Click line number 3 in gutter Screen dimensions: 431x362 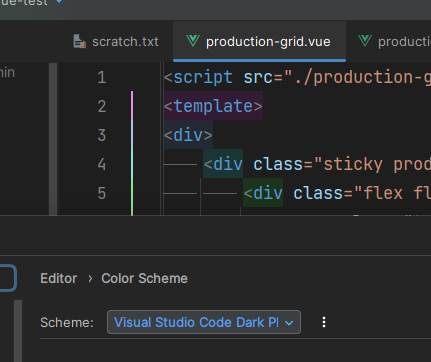coord(102,135)
